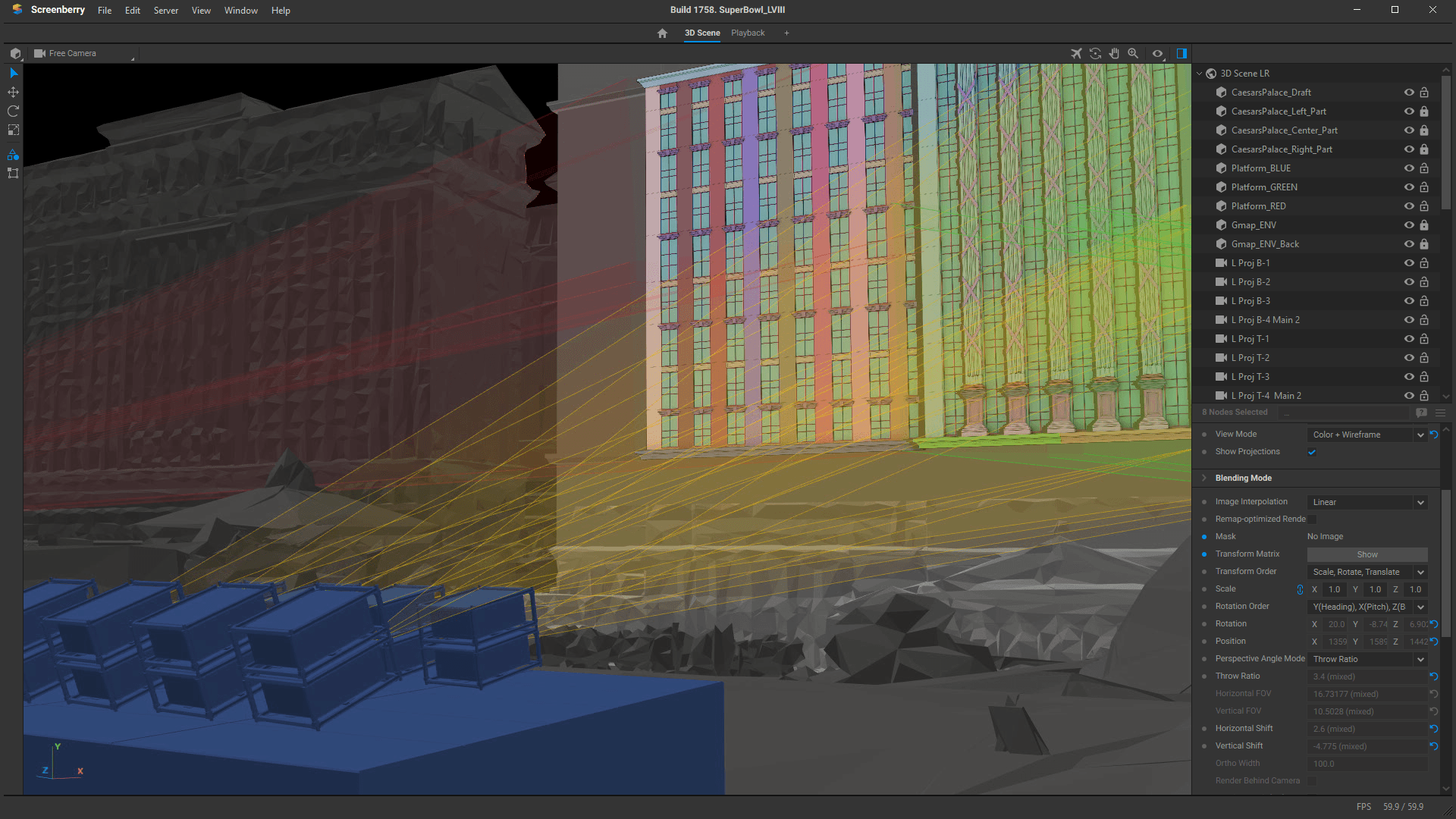
Task: Enable the fly navigation mode icon
Action: (x=1076, y=53)
